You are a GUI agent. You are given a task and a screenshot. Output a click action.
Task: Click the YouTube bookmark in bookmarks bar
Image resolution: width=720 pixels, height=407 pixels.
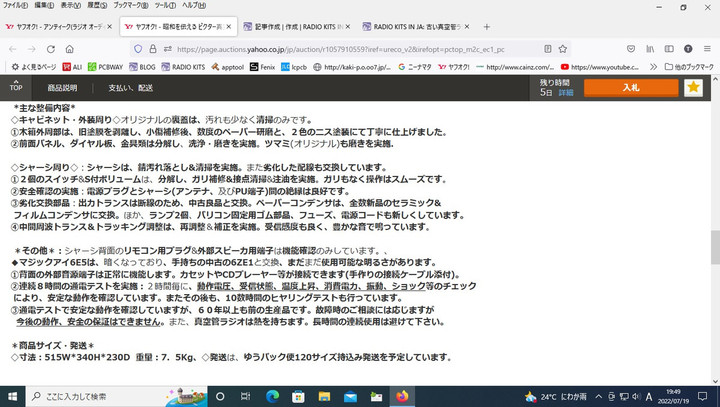pyautogui.click(x=600, y=67)
